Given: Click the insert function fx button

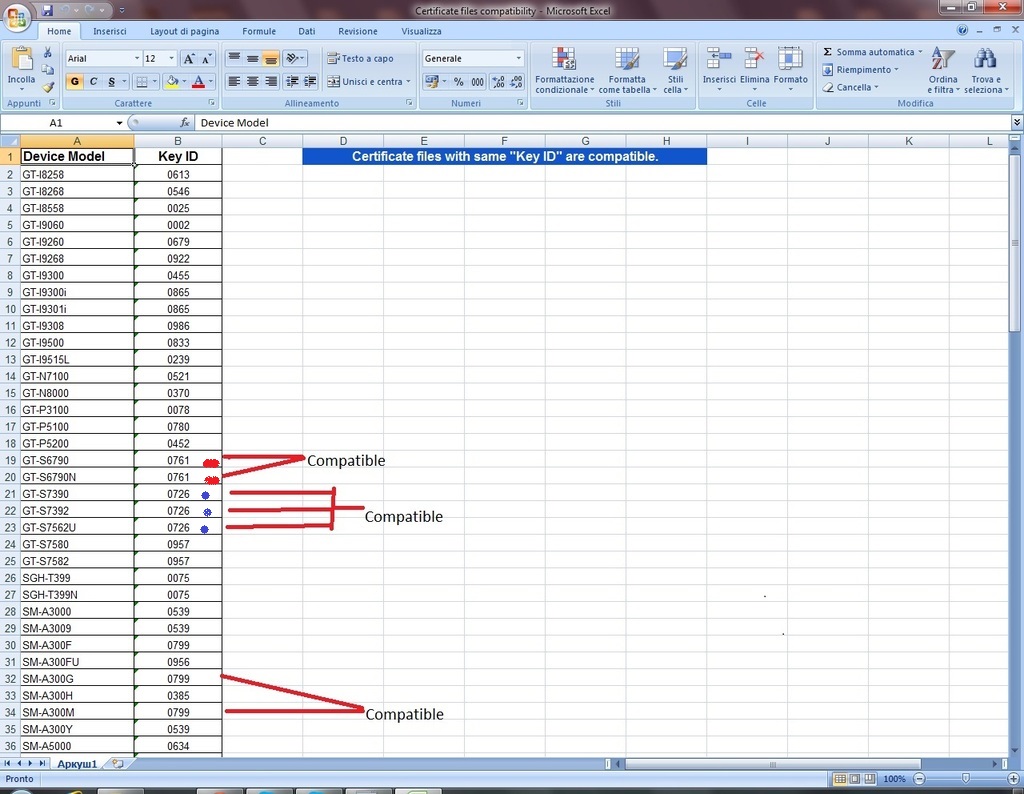Looking at the screenshot, I should (185, 123).
